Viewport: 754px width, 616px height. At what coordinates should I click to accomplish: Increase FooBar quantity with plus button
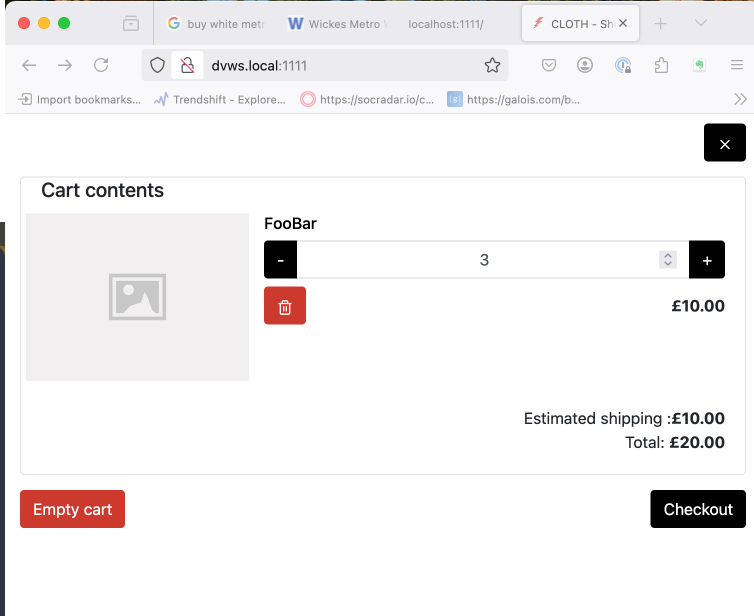tap(706, 260)
